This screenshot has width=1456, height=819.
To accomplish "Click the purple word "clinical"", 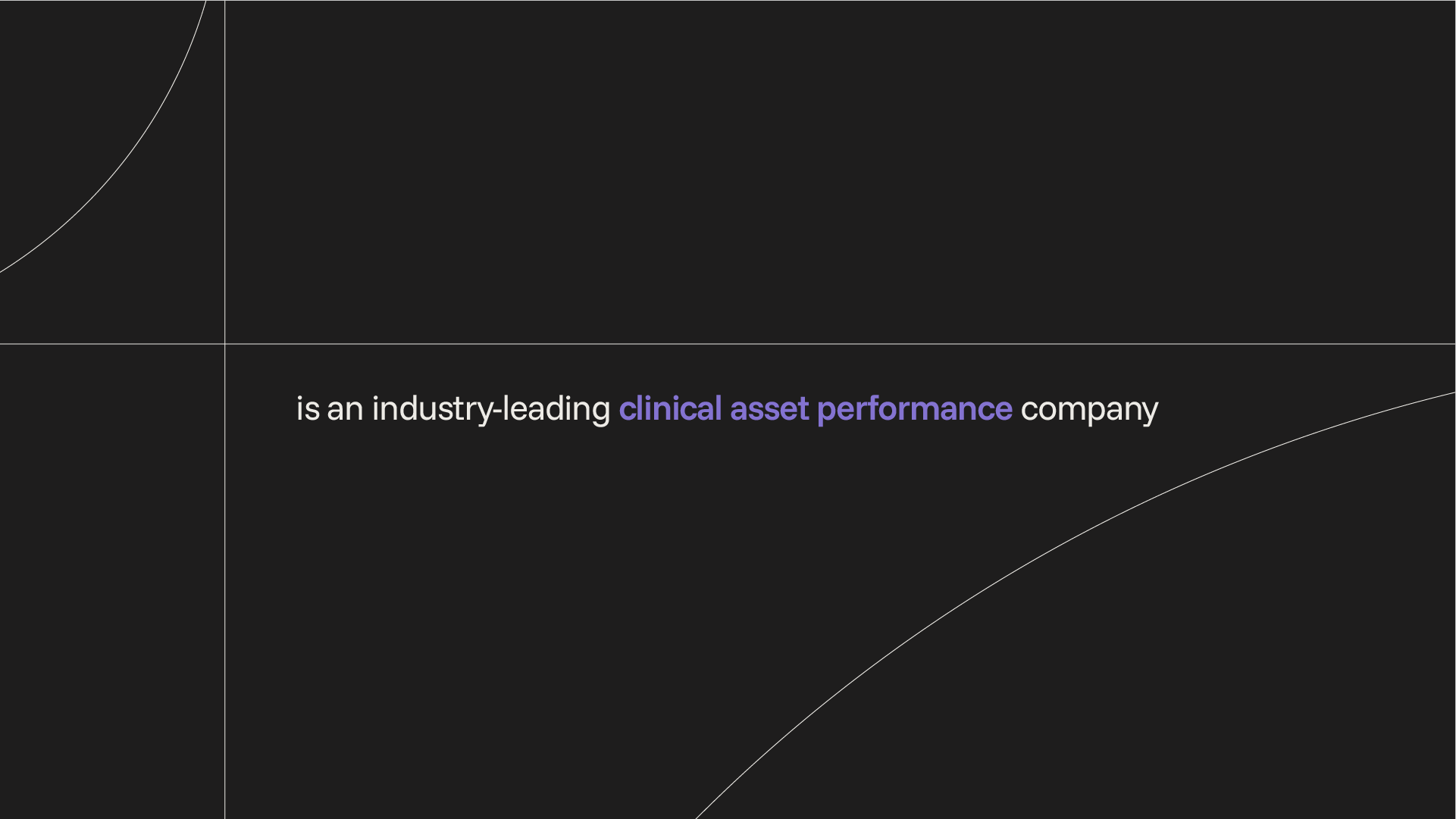I will (670, 408).
